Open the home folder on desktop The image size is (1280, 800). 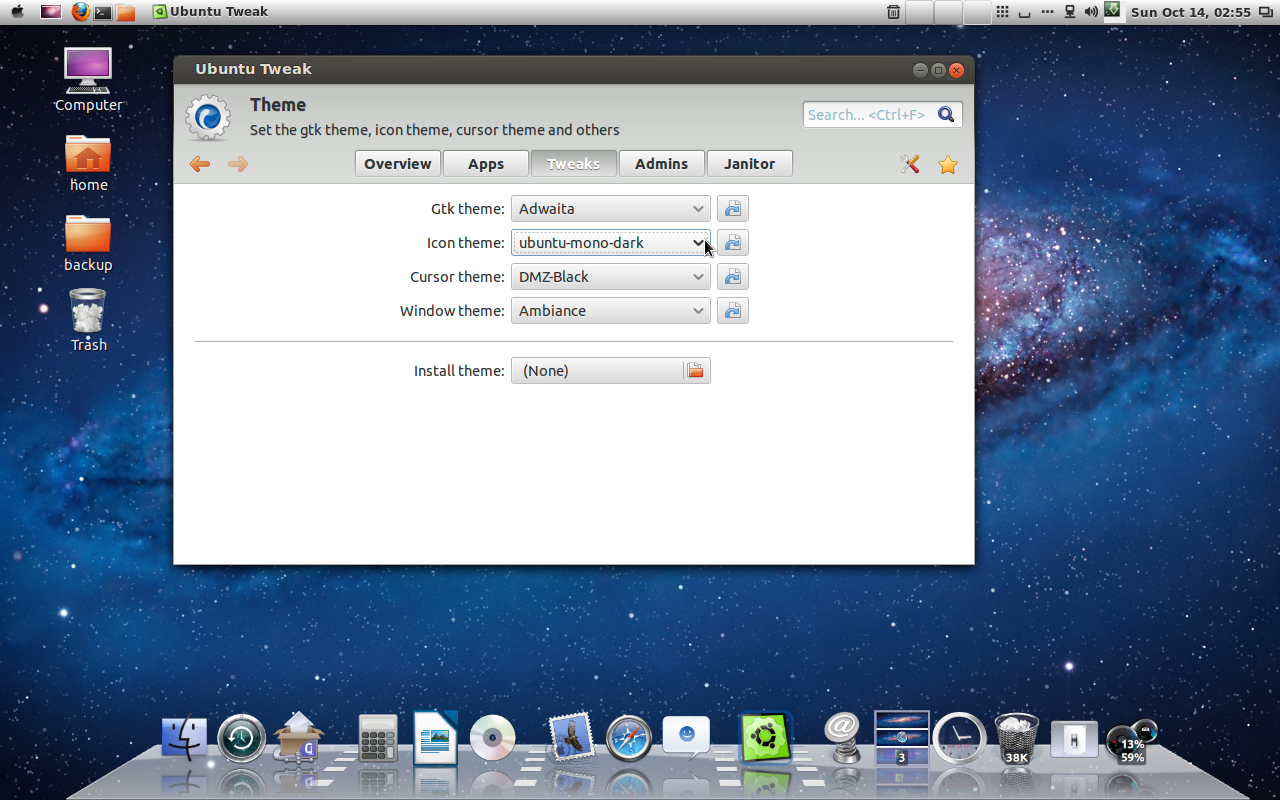coord(88,163)
